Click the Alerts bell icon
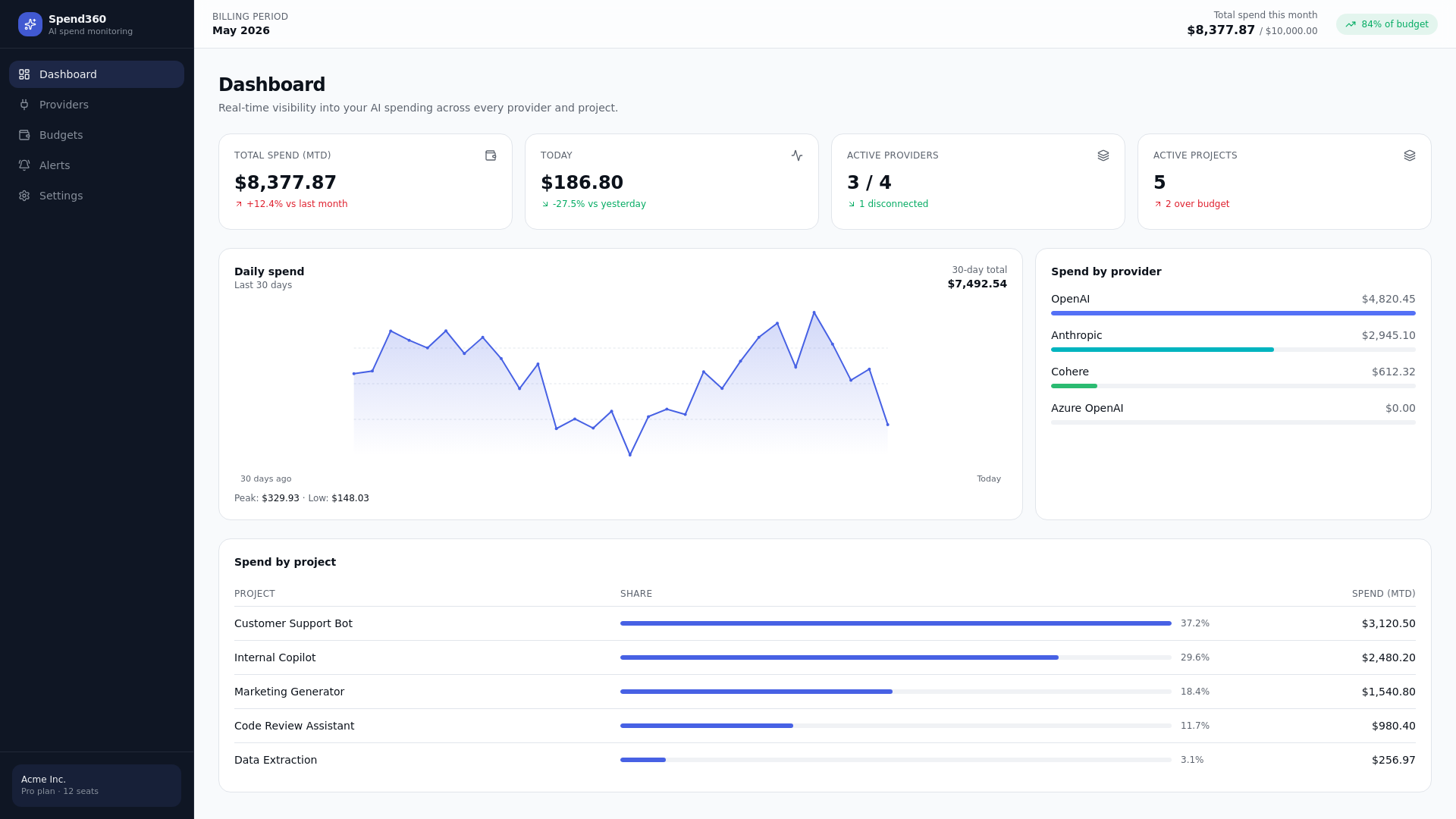Viewport: 1456px width, 819px height. click(x=24, y=165)
